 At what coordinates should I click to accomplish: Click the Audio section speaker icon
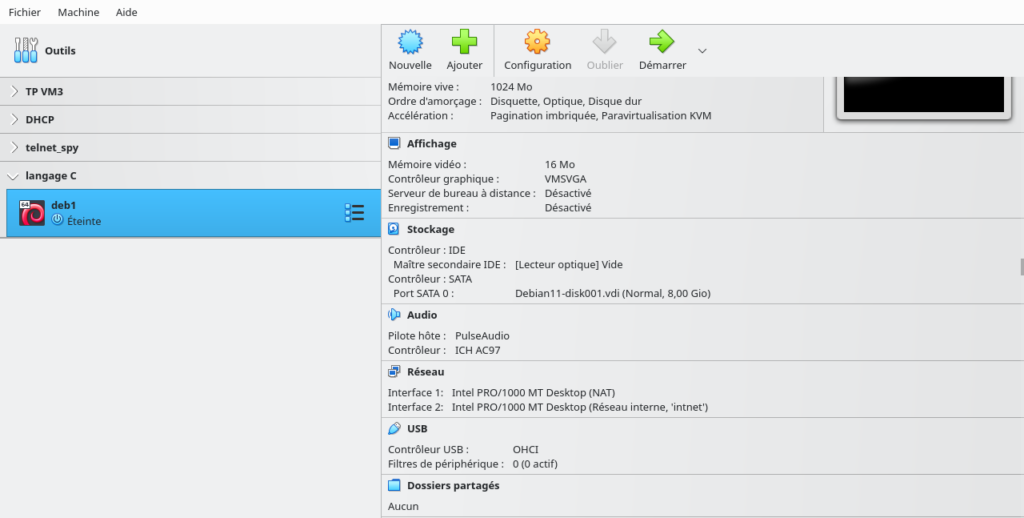pos(394,315)
